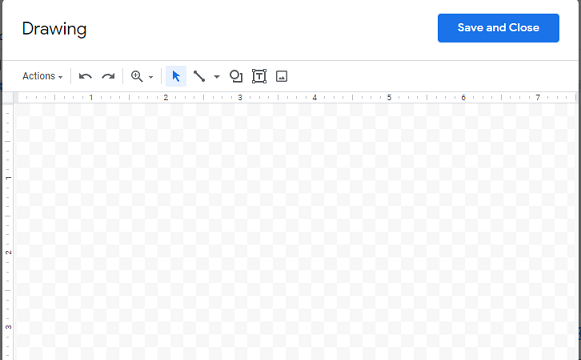Click vertical ruler at the 1 mark

(x=8, y=178)
